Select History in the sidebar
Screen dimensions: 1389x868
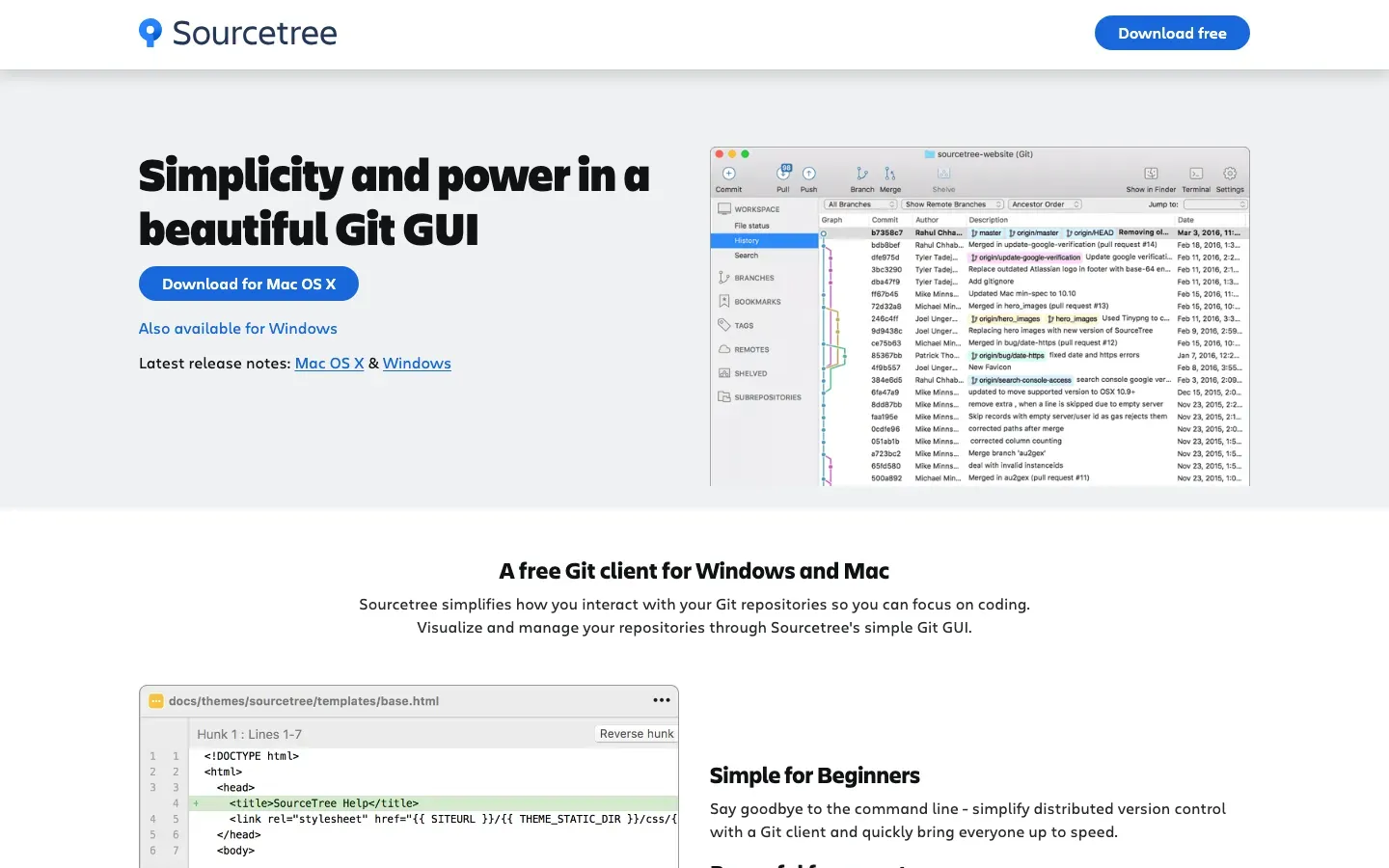pyautogui.click(x=764, y=240)
